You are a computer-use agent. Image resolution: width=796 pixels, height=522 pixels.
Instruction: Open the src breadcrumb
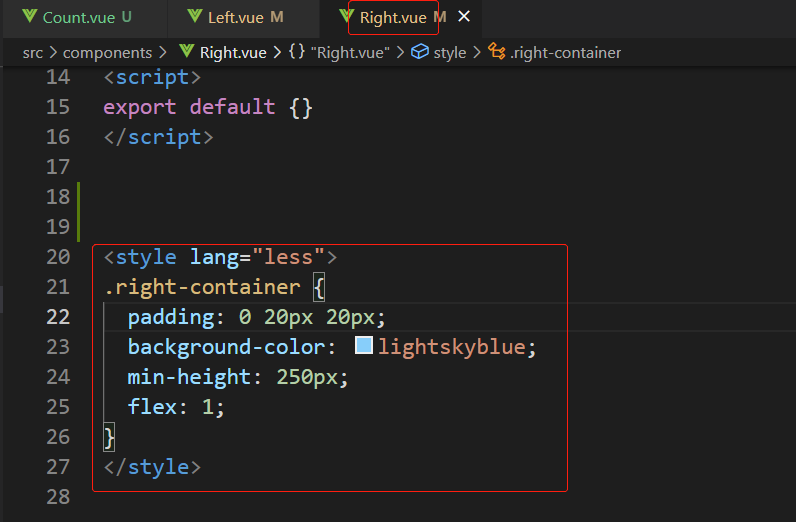pyautogui.click(x=32, y=53)
